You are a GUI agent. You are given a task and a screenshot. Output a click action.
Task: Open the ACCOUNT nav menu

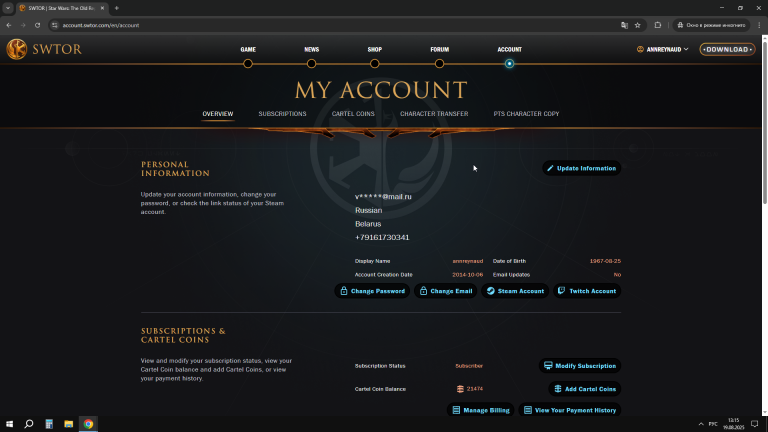click(509, 49)
